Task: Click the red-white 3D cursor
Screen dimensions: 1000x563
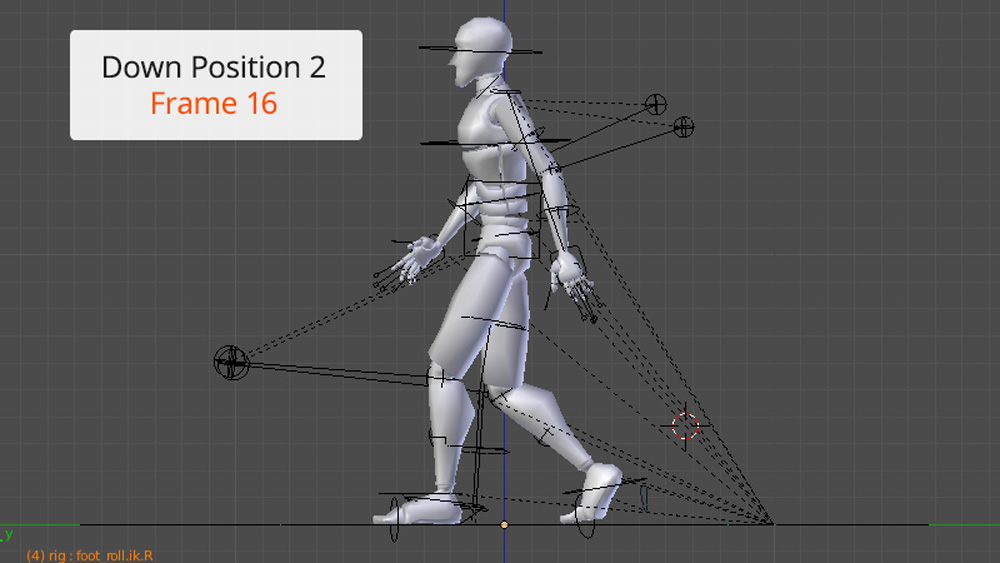Action: (x=685, y=426)
